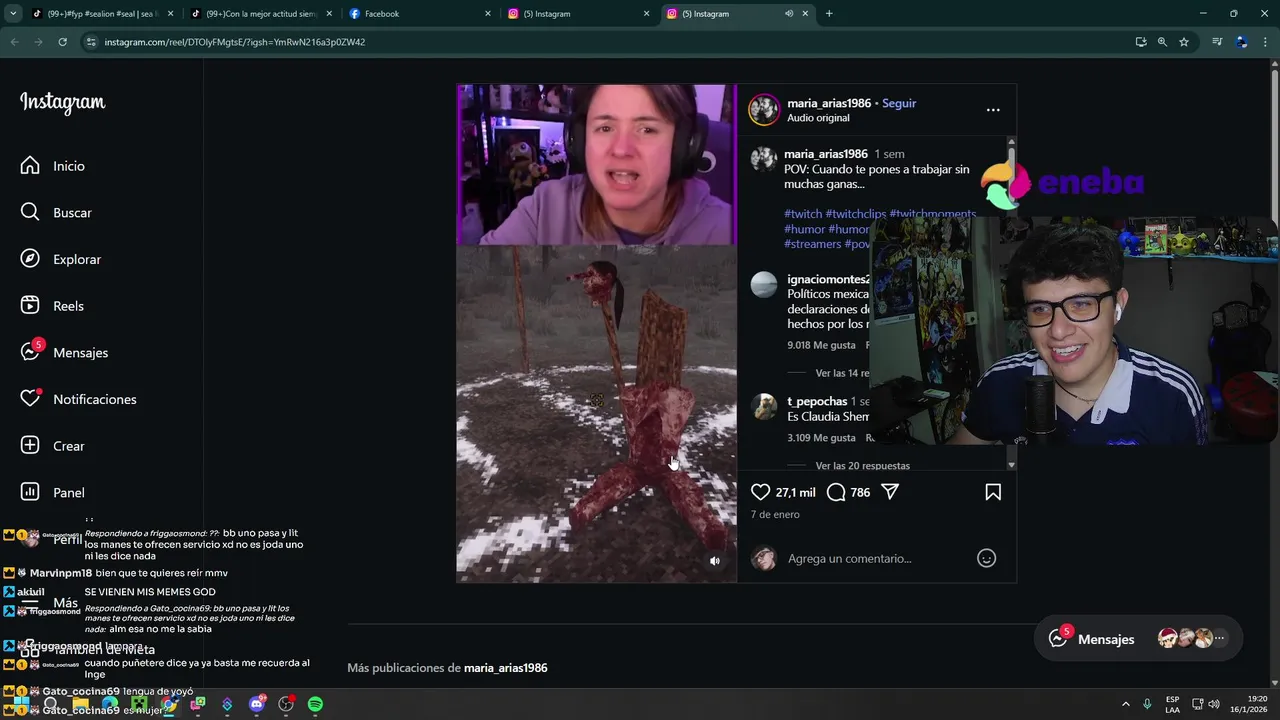Open 27,1 mil likes count
The width and height of the screenshot is (1280, 720).
pyautogui.click(x=796, y=492)
